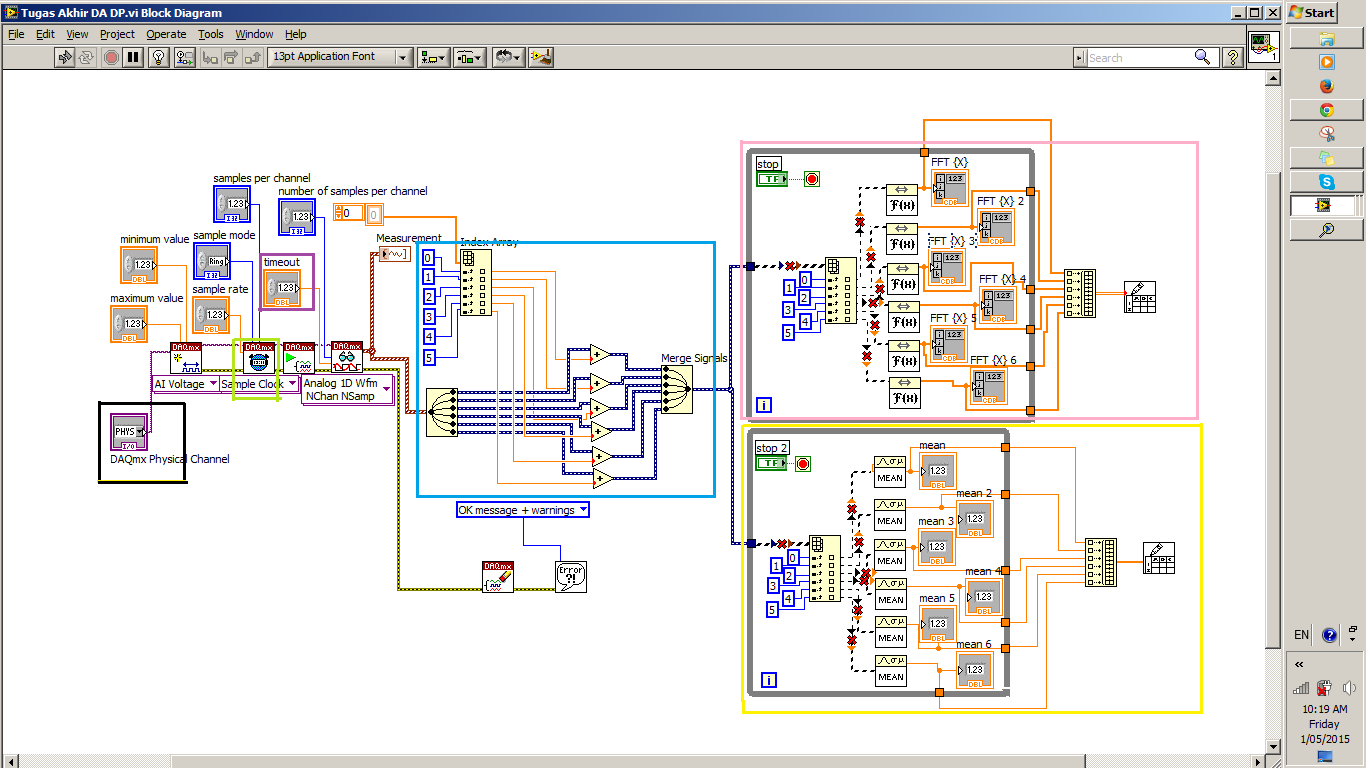Open the Analog 1D Wfm NChan NSamp selector
This screenshot has height=768, width=1366.
pyautogui.click(x=347, y=390)
